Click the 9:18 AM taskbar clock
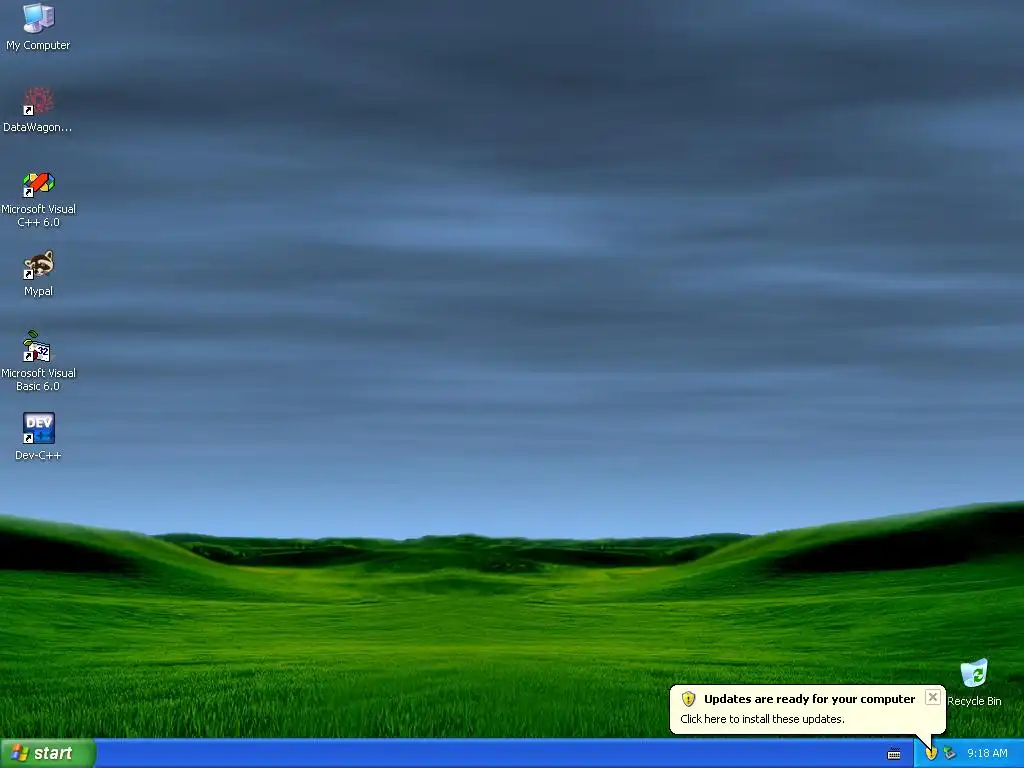 pos(987,754)
